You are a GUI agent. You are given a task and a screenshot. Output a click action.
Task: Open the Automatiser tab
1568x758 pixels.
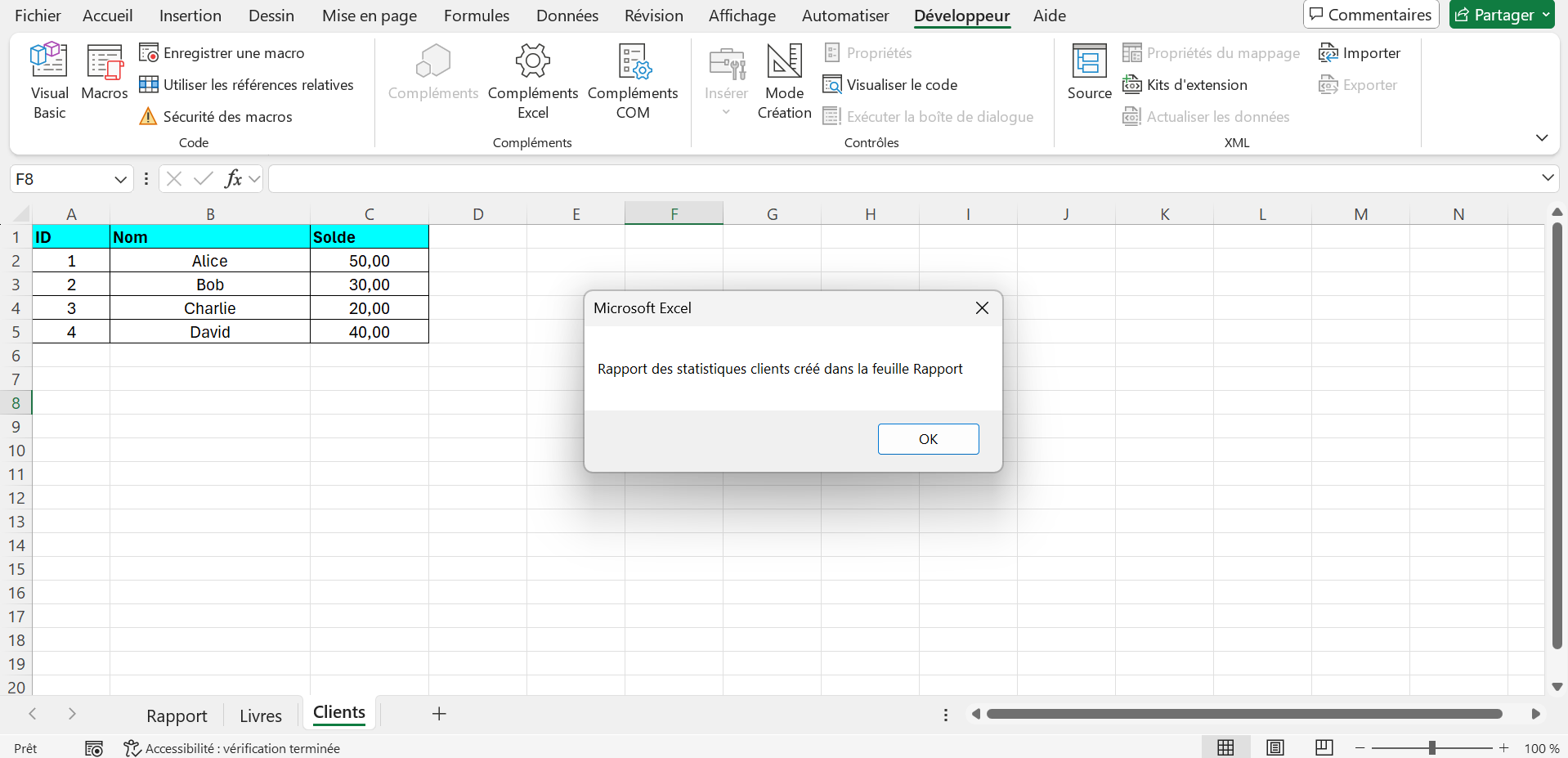pos(845,16)
